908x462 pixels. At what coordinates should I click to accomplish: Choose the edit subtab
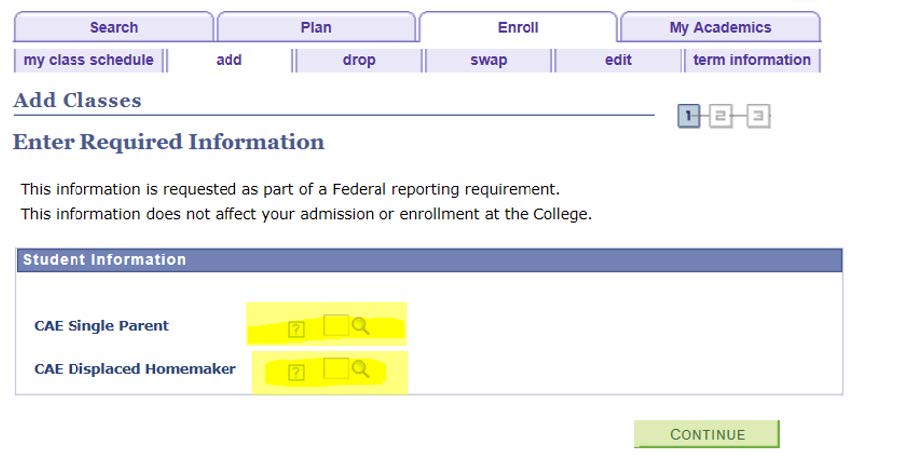(x=618, y=60)
